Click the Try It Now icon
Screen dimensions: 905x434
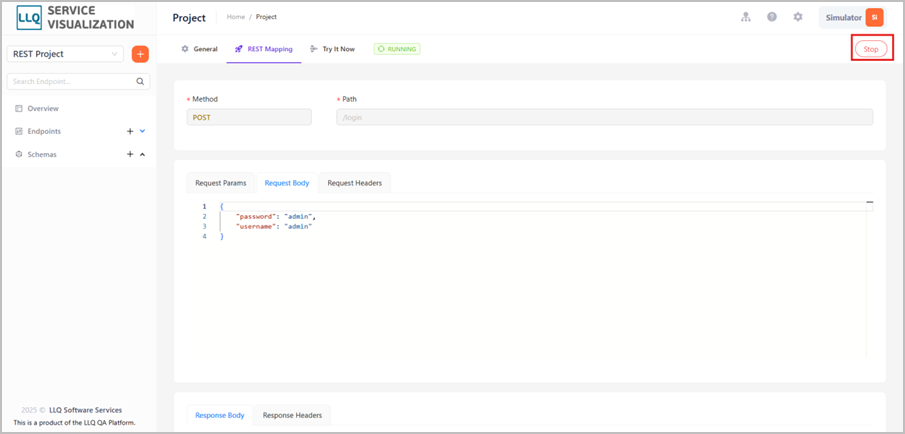click(x=313, y=49)
